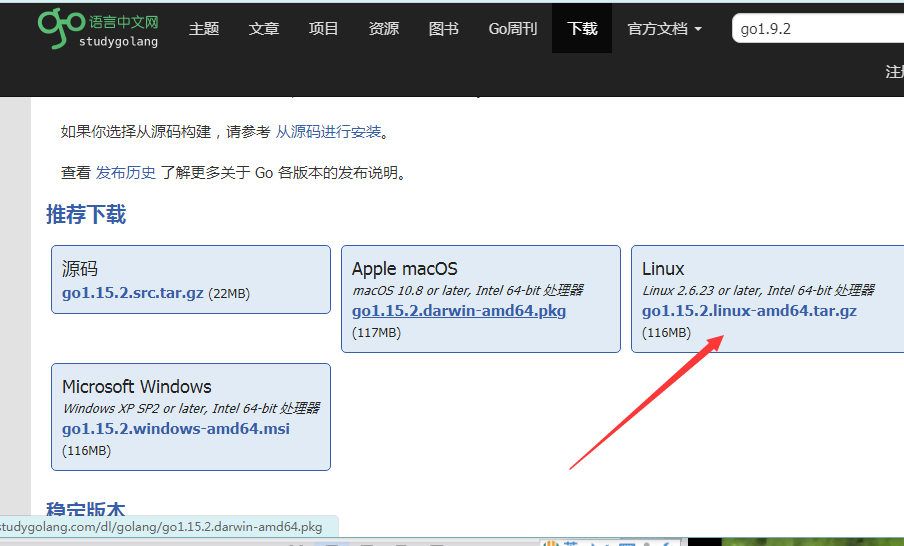Click the 推荐下载 heading

[86, 214]
